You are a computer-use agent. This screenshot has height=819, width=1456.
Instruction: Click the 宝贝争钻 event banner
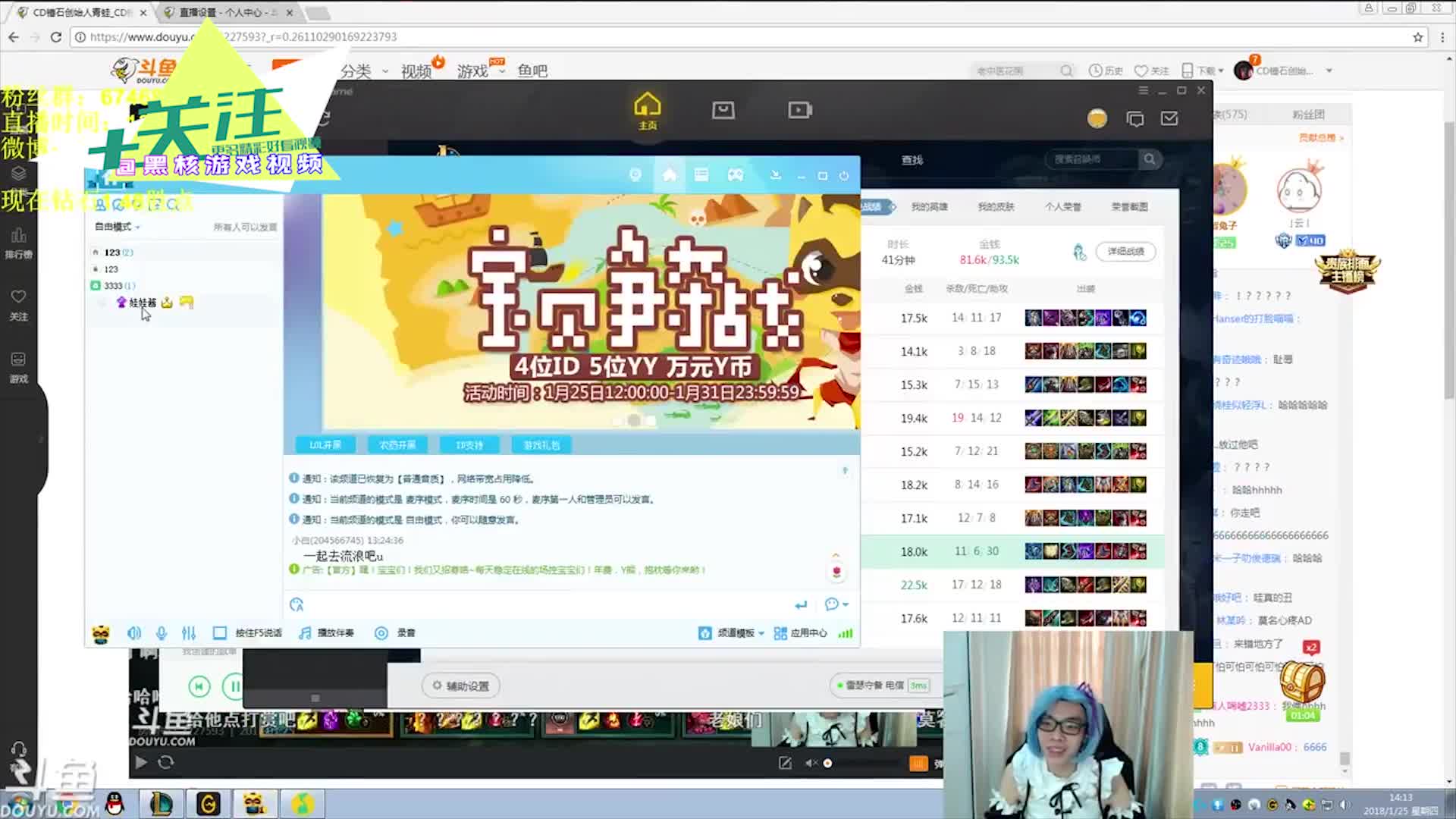[x=591, y=312]
